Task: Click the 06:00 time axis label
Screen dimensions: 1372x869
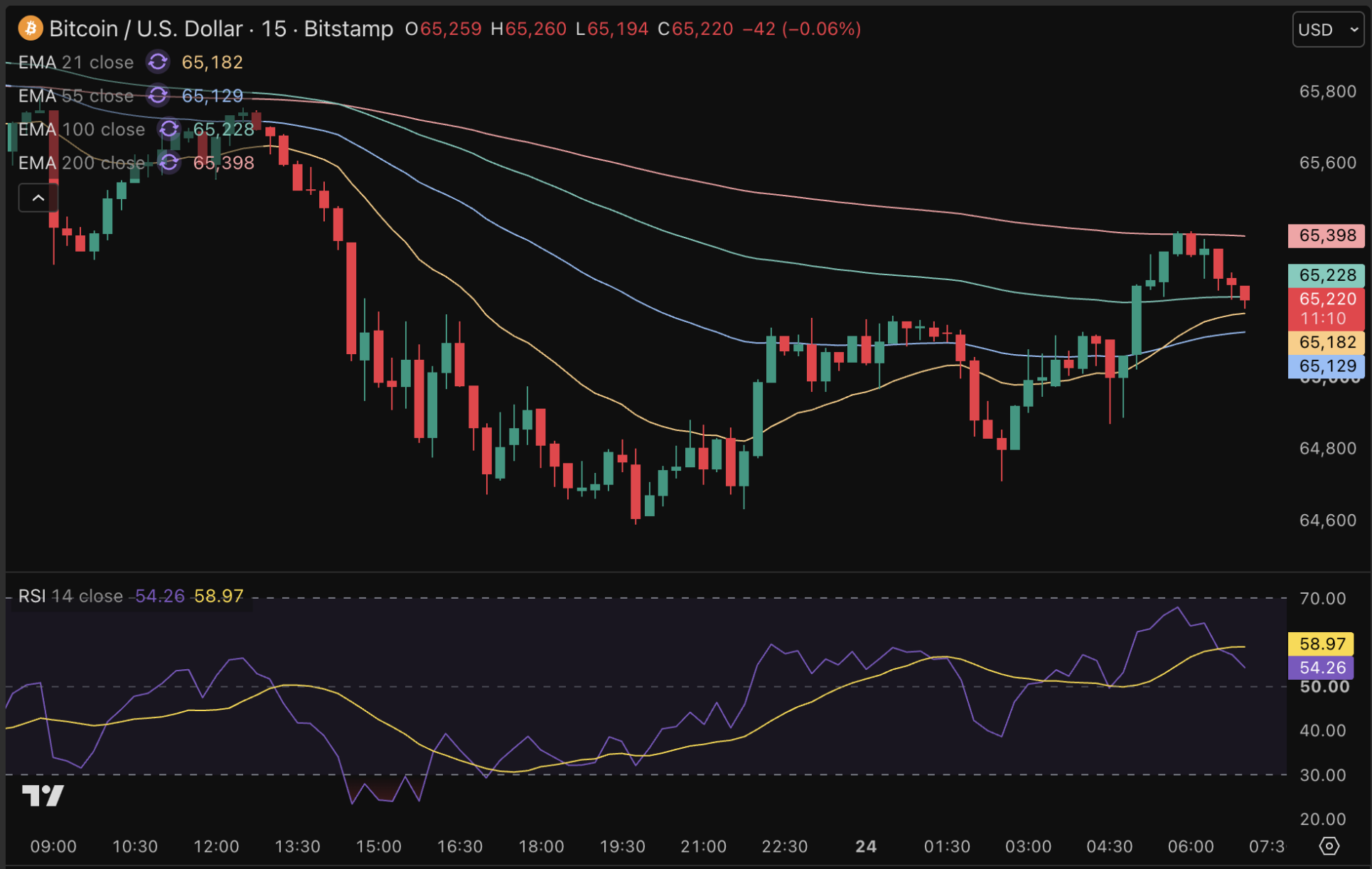Action: (1191, 846)
